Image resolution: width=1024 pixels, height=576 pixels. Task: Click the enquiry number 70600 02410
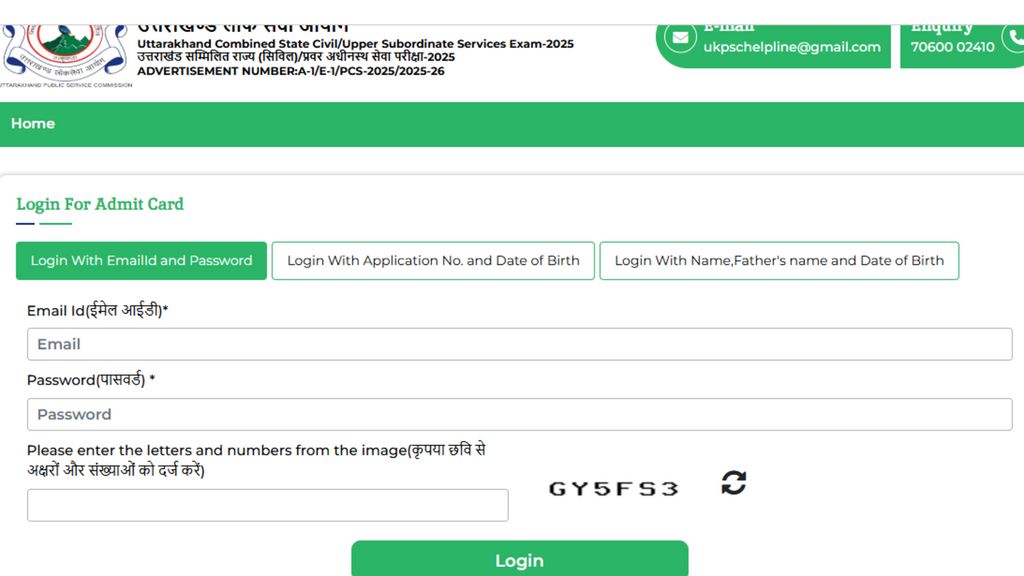point(952,47)
